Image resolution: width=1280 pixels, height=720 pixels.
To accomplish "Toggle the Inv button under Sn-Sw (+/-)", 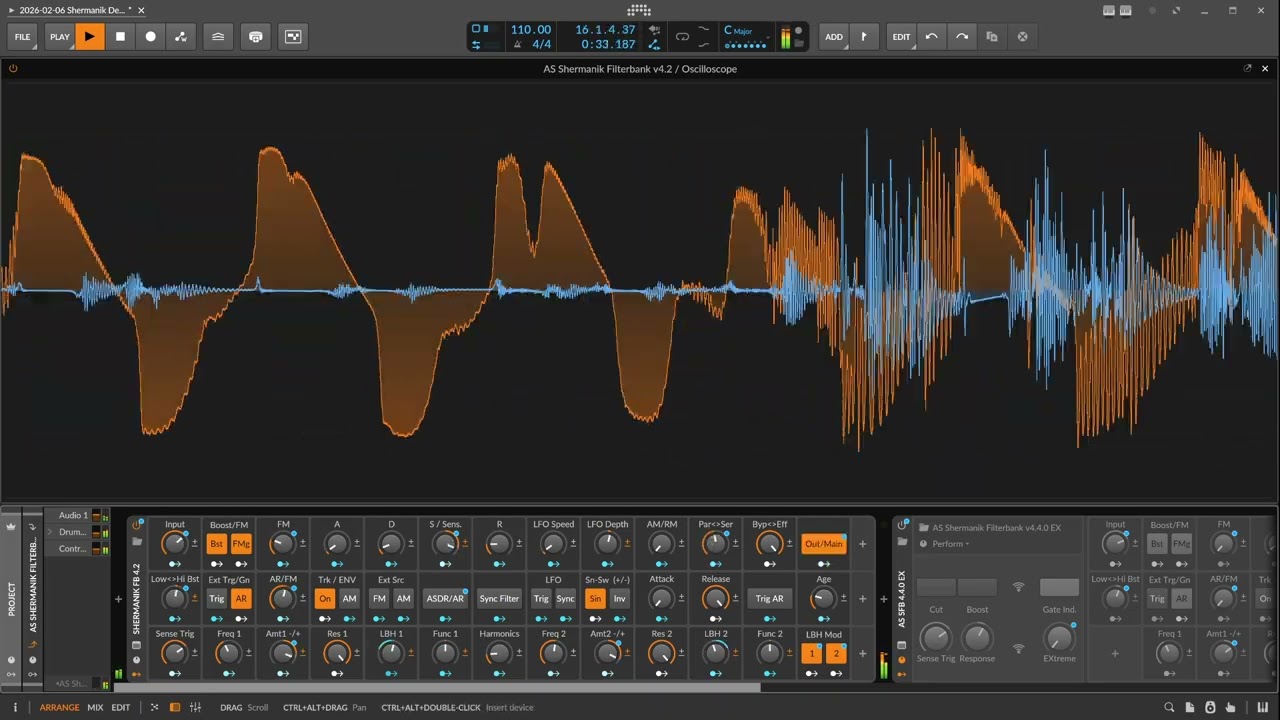I will (x=619, y=599).
